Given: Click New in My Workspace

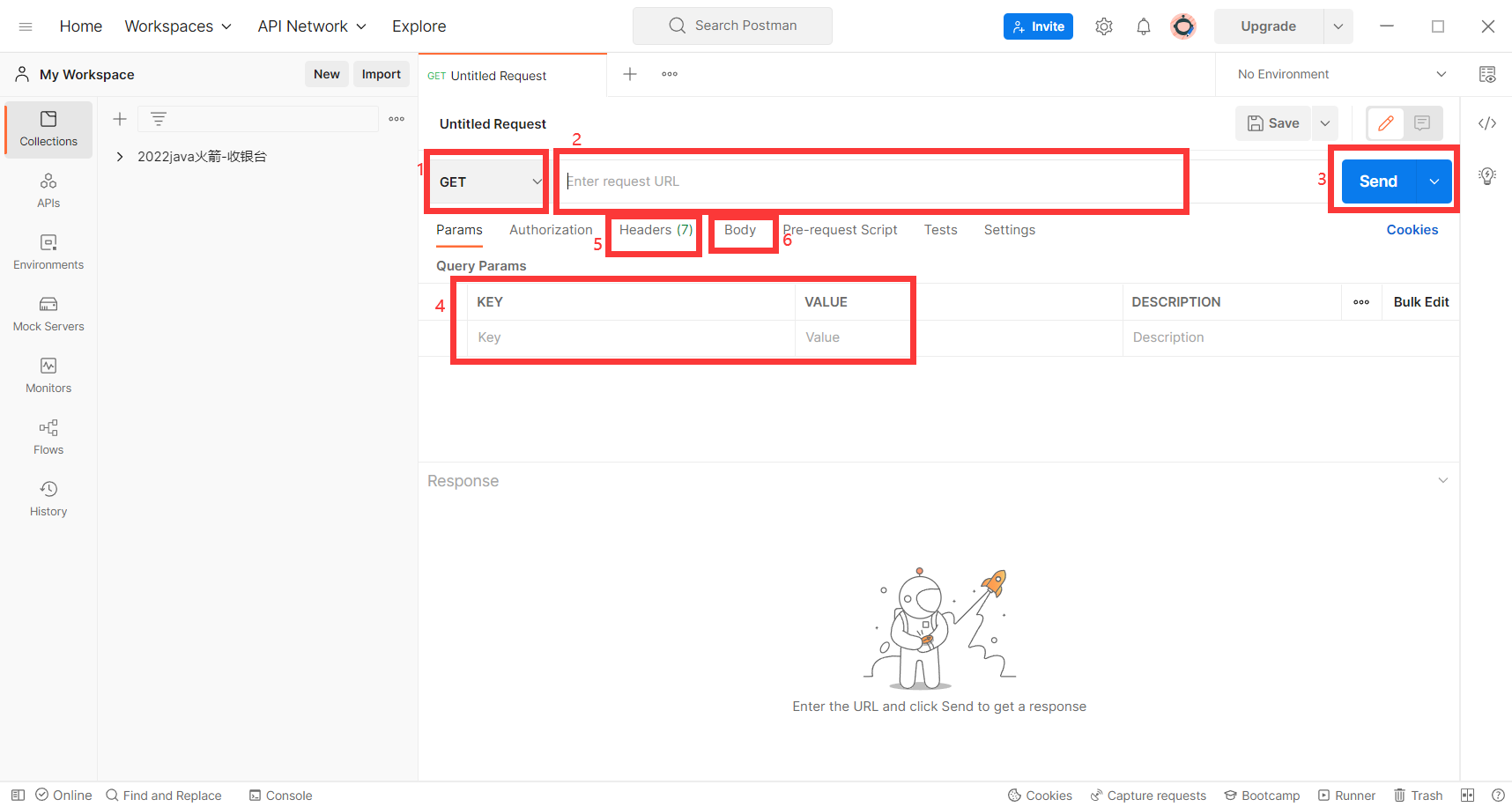Looking at the screenshot, I should 327,74.
